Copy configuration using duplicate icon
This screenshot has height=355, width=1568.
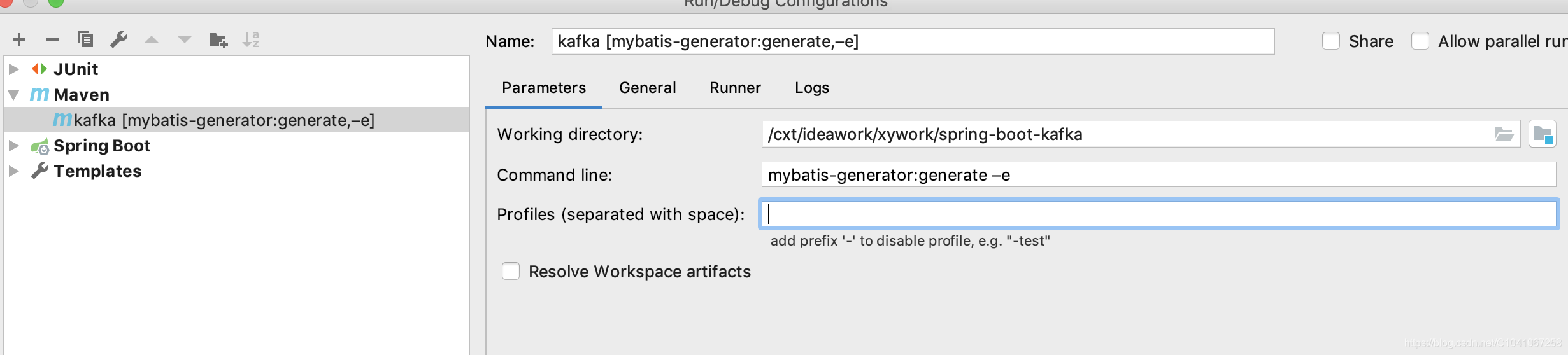click(x=85, y=39)
